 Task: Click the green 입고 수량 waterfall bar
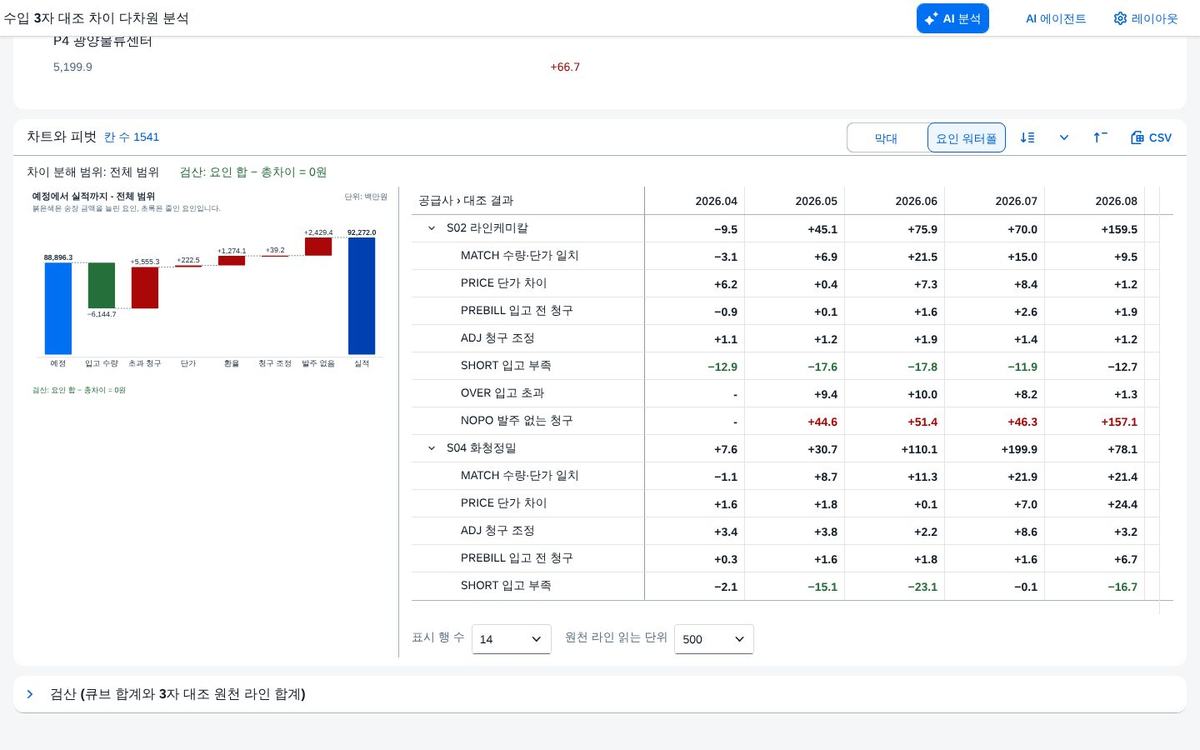coord(101,285)
